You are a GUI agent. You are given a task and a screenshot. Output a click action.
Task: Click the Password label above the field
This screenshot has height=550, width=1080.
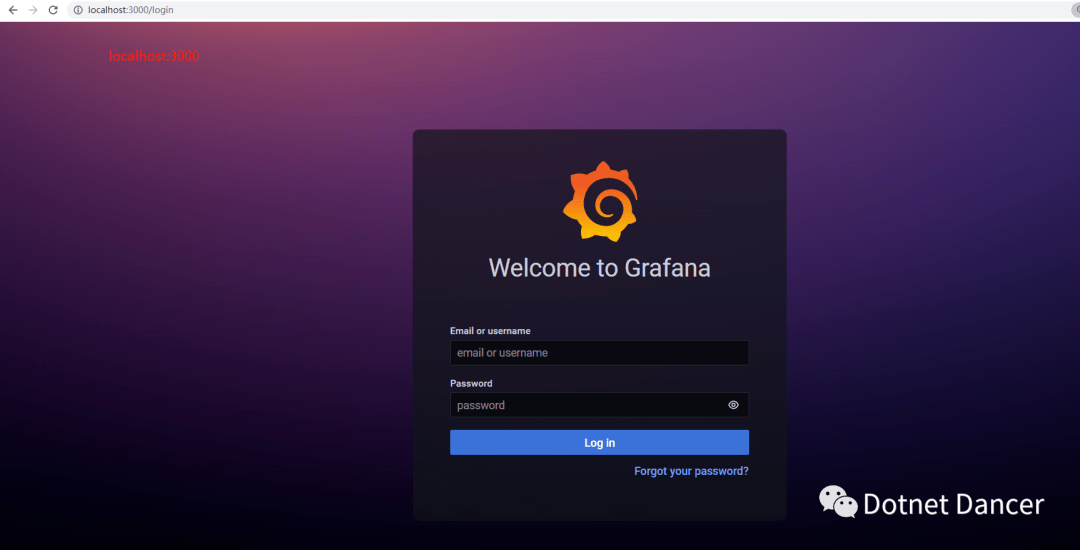[x=471, y=383]
